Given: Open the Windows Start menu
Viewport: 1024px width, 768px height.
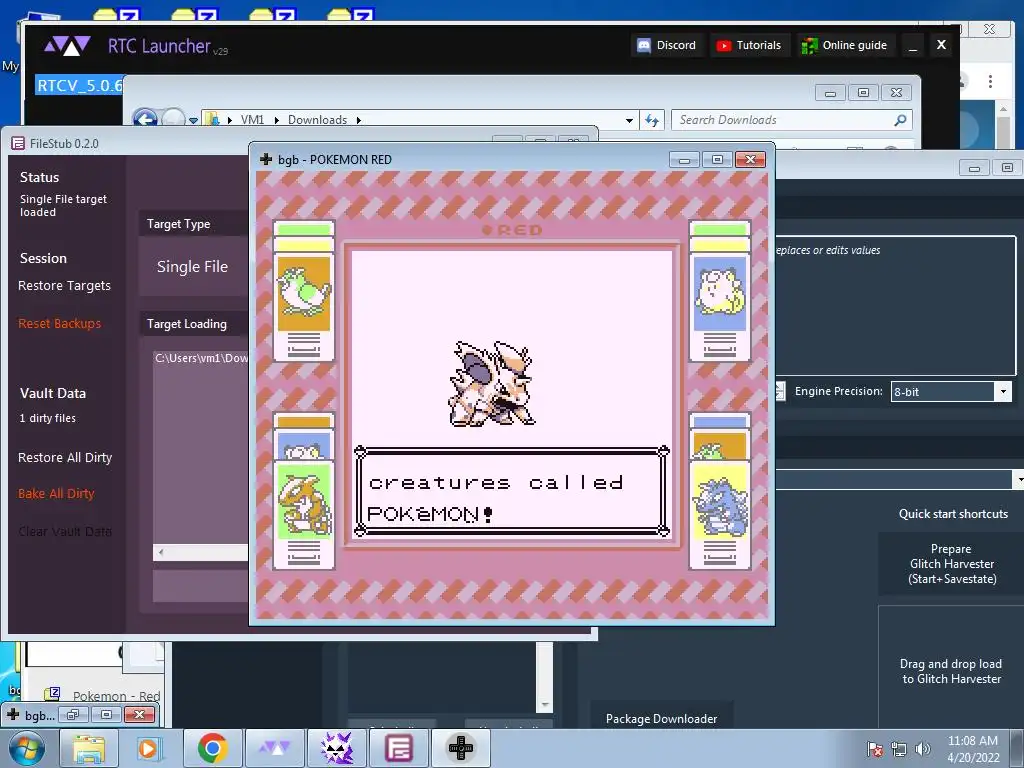Looking at the screenshot, I should pyautogui.click(x=25, y=748).
